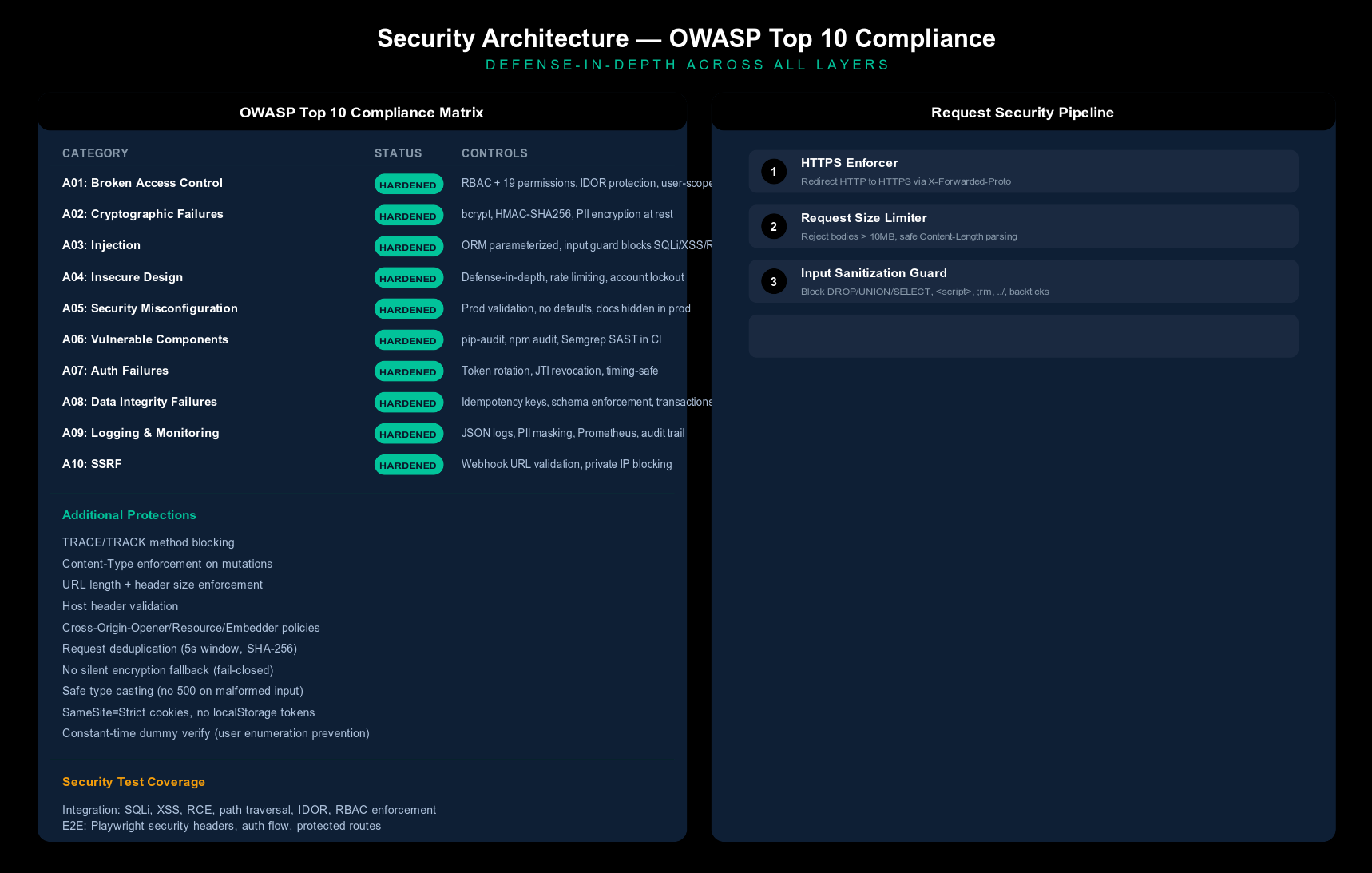The width and height of the screenshot is (1372, 873).
Task: Toggle the A08 Data Integrity Failures status badge
Action: [x=409, y=403]
